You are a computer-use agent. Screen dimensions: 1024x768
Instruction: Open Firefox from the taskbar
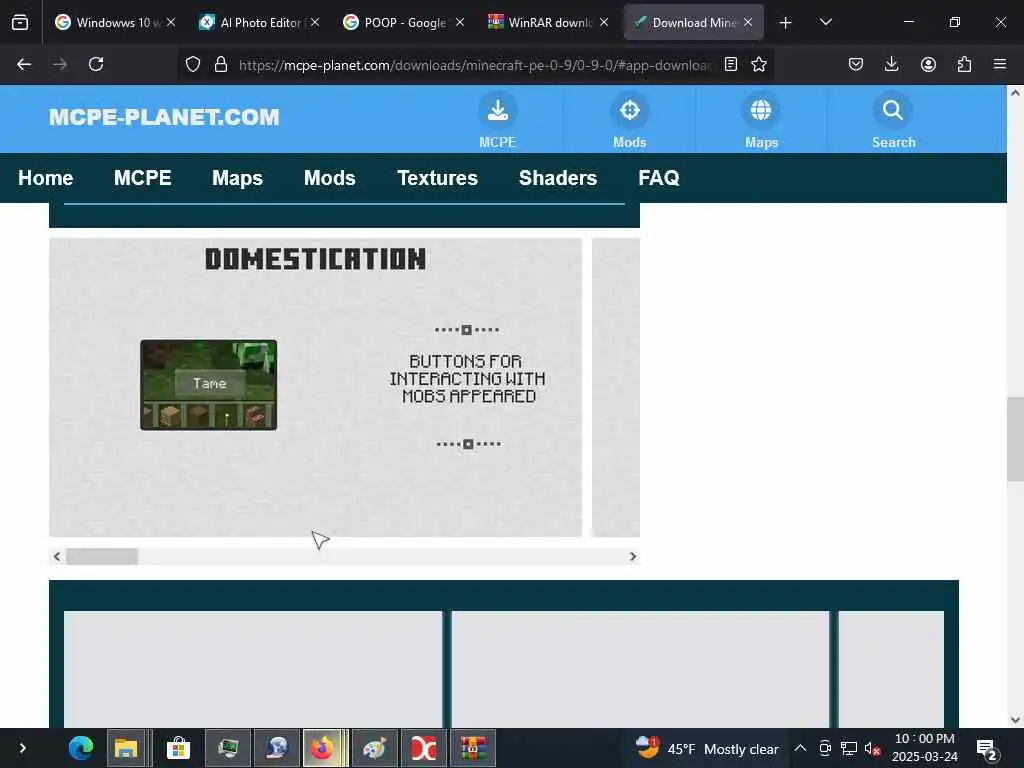click(322, 748)
